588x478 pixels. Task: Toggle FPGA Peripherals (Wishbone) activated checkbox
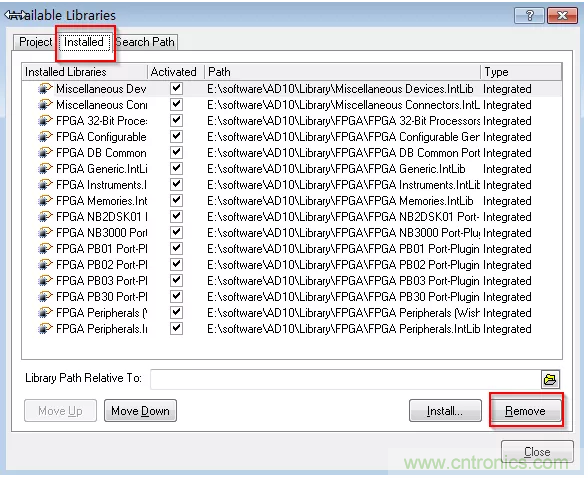coord(176,312)
